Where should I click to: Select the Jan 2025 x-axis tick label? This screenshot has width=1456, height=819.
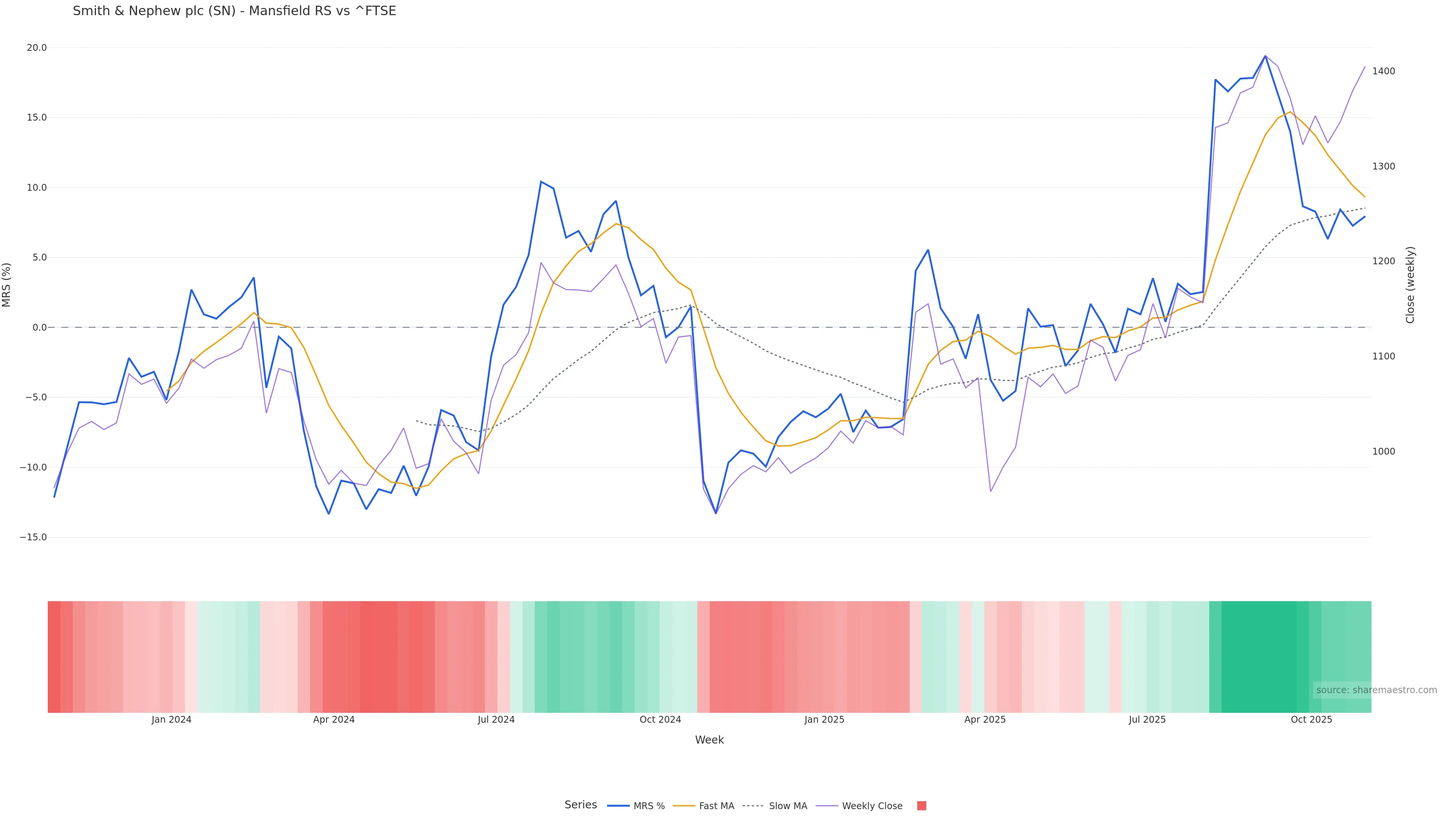point(824,720)
